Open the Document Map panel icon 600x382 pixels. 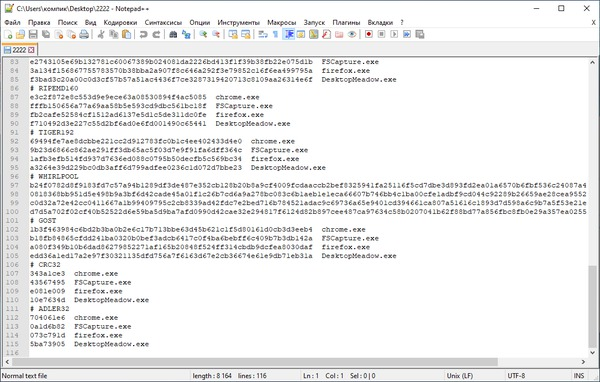[313, 34]
